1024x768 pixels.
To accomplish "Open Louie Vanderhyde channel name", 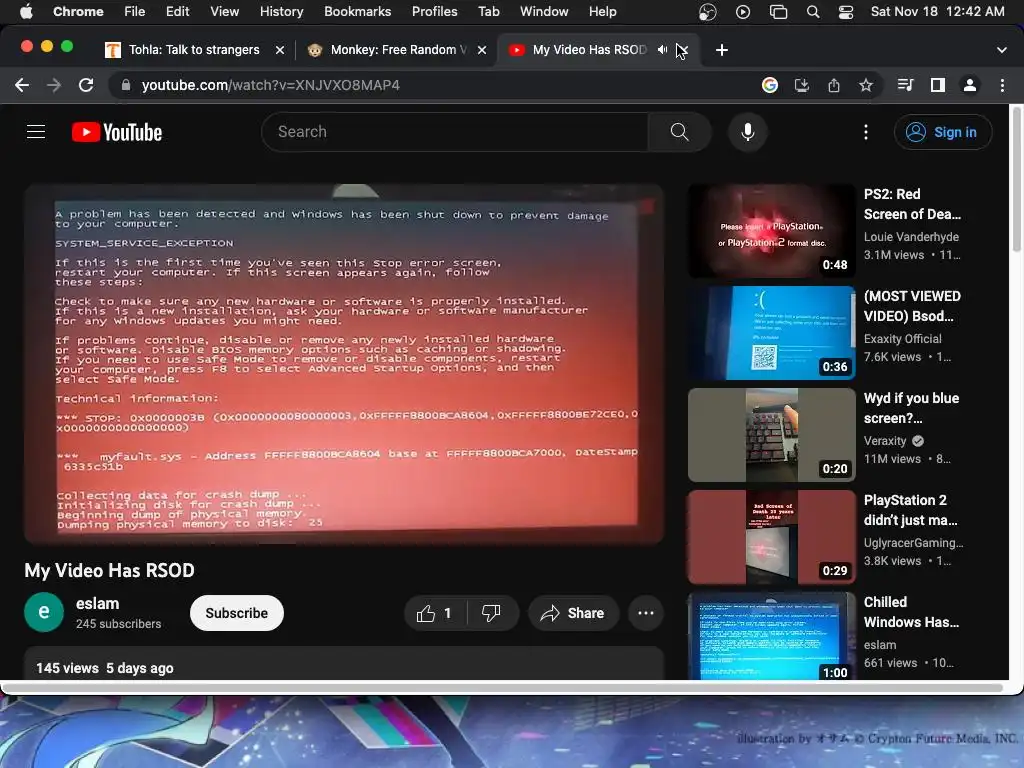I will [911, 236].
